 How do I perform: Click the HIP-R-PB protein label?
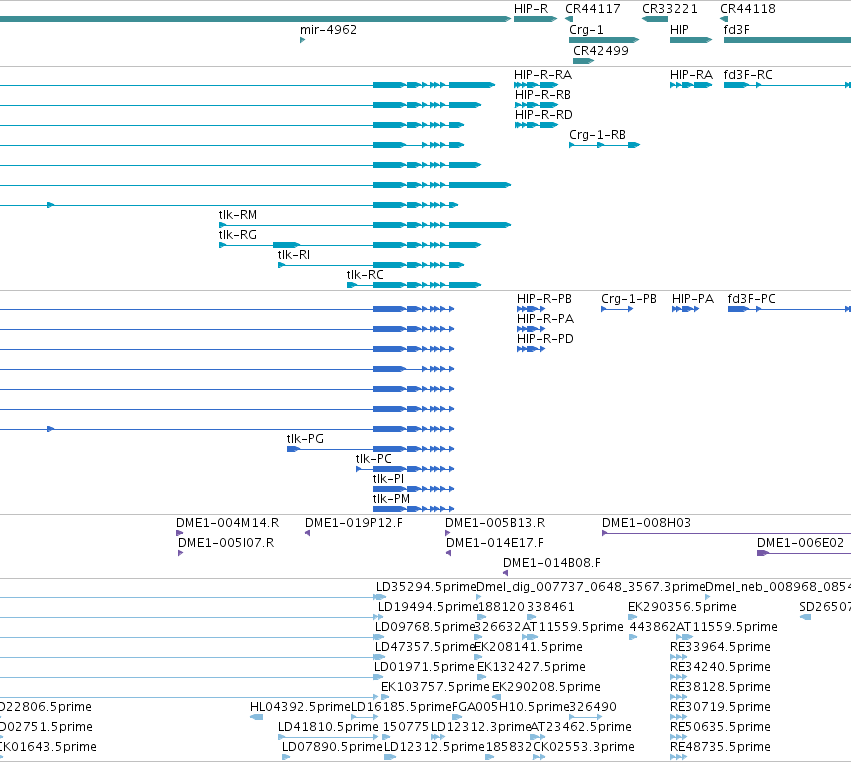tap(544, 299)
